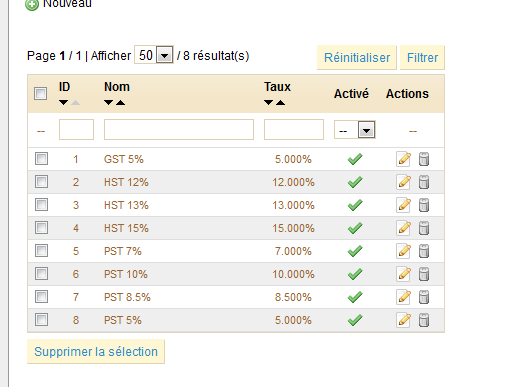Select the HST 13% row checkbox
Screen dimensions: 518x387
pyautogui.click(x=41, y=205)
